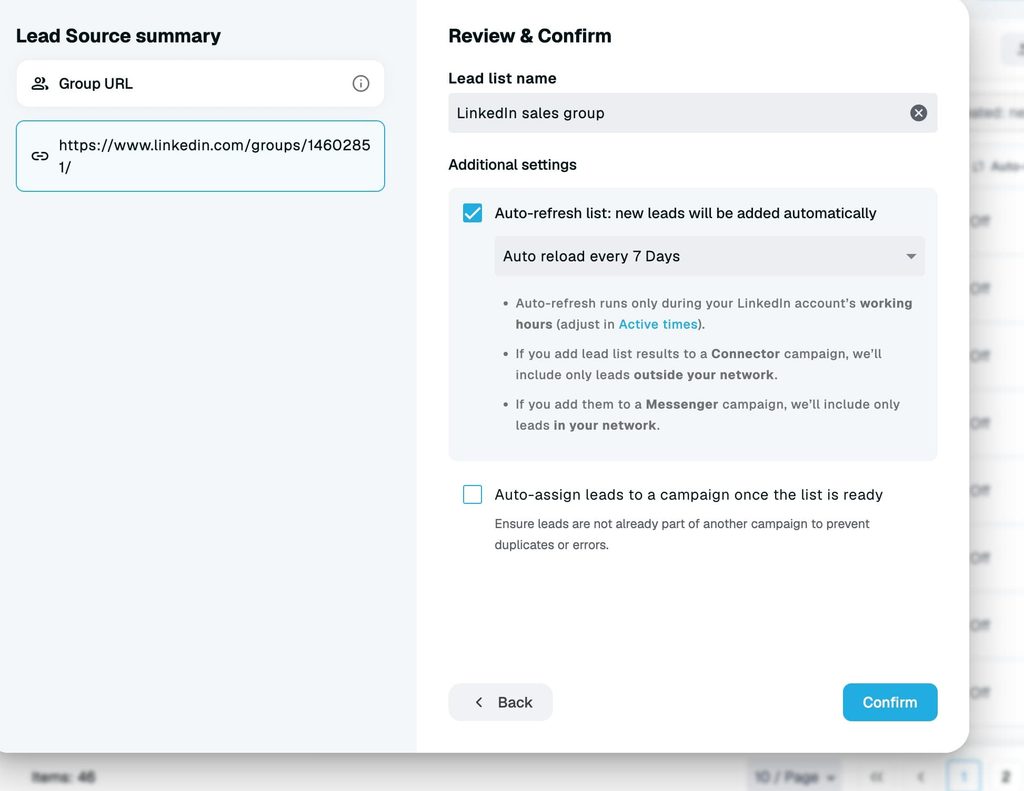Open the page size dropdown in background
Image resolution: width=1024 pixels, height=791 pixels.
794,777
